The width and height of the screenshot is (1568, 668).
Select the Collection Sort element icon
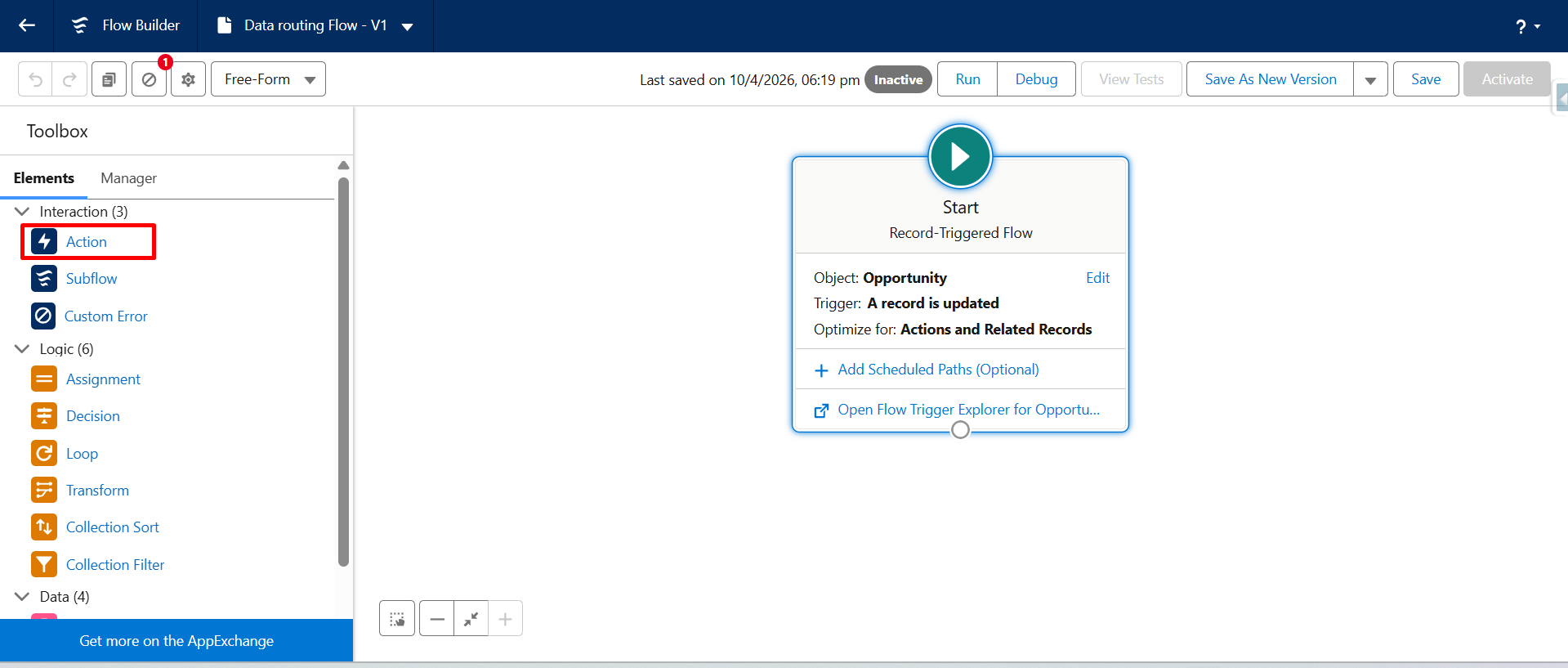click(x=44, y=527)
